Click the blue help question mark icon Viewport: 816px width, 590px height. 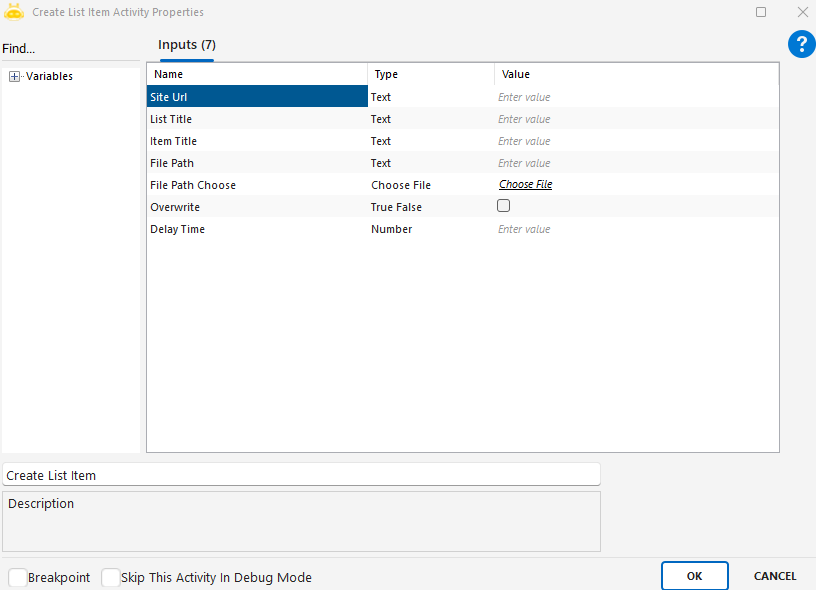click(801, 44)
